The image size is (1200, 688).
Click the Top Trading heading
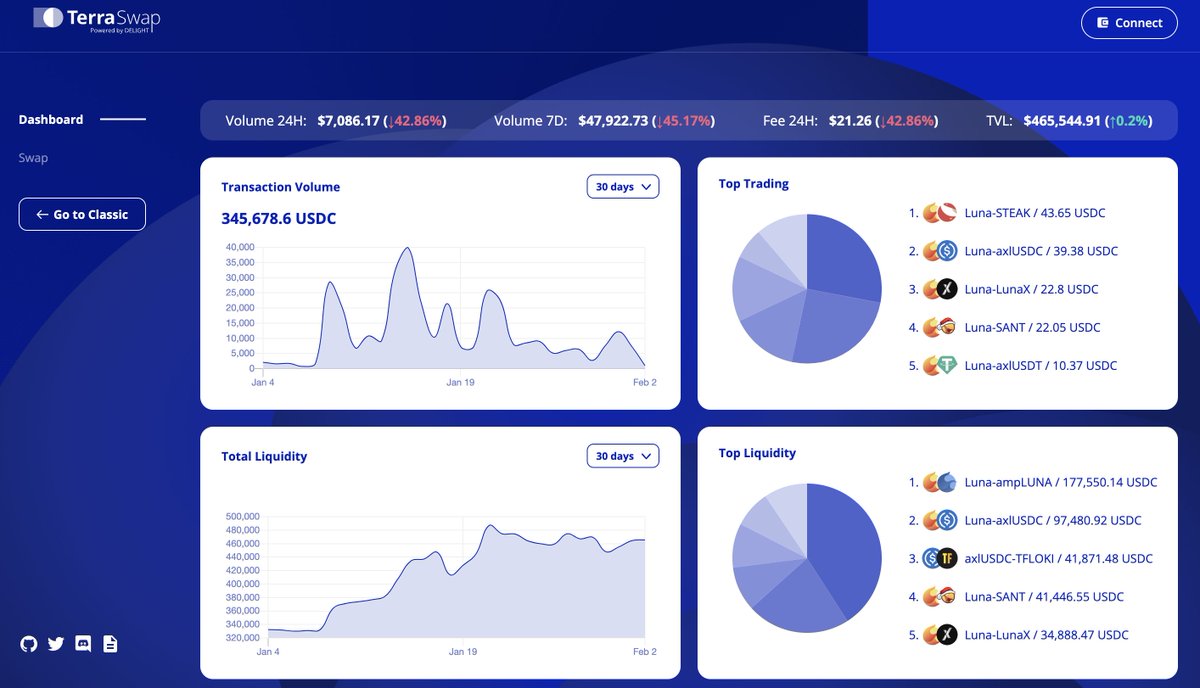point(754,184)
